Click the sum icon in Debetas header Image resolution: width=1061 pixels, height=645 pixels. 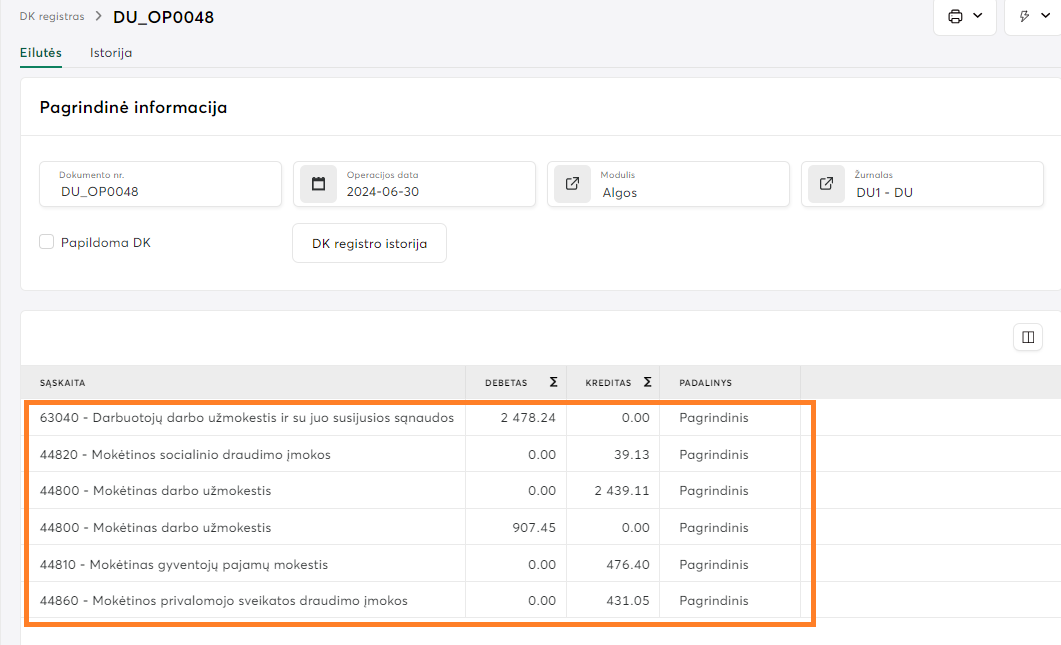(553, 382)
